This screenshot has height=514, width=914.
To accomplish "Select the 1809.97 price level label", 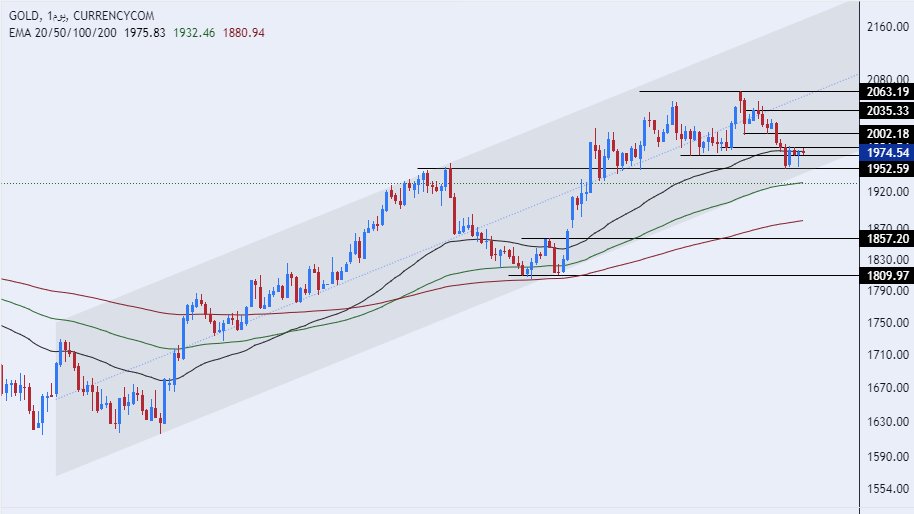I will pos(888,275).
